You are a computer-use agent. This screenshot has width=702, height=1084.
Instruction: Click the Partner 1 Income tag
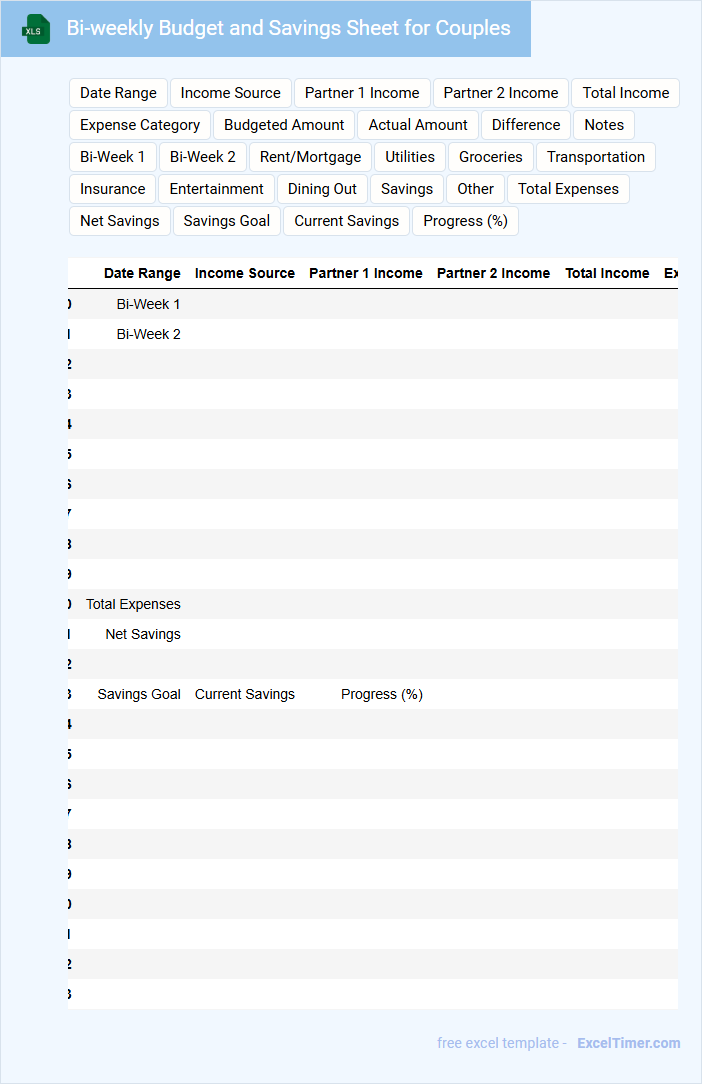point(362,93)
